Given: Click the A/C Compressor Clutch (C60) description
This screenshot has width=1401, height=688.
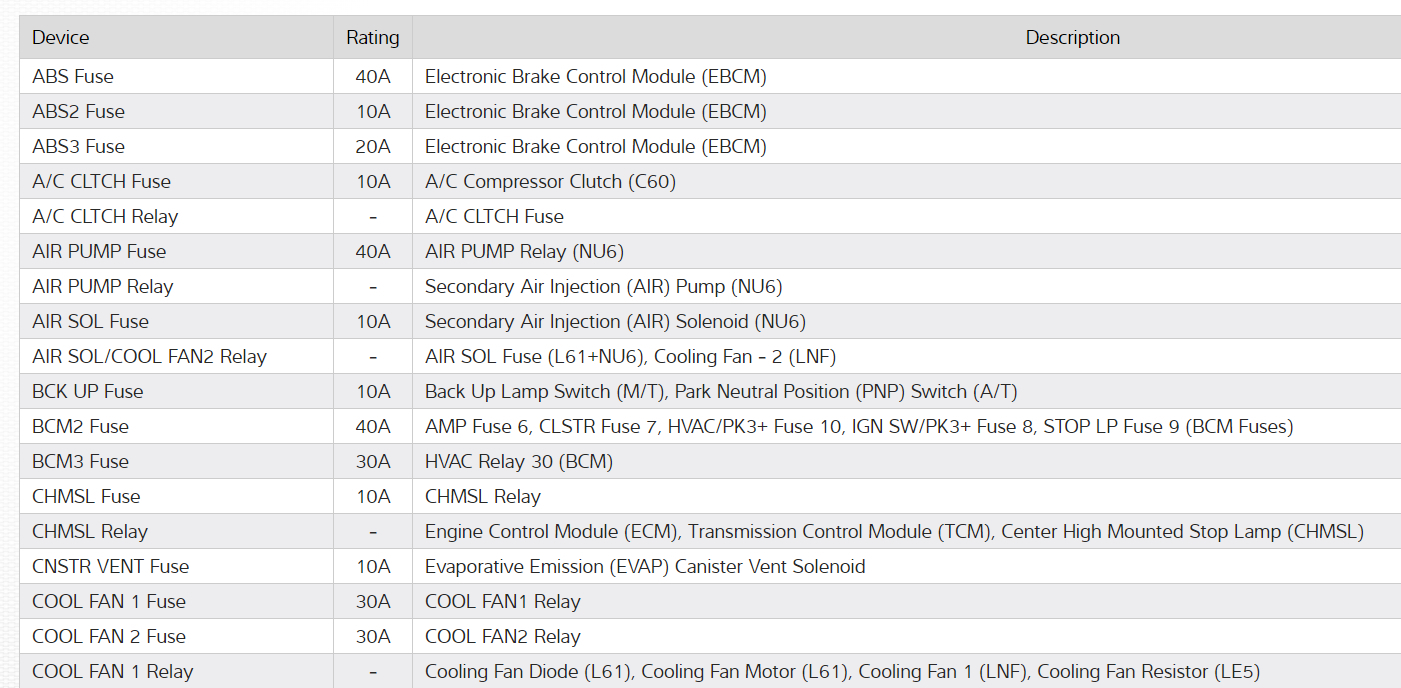Looking at the screenshot, I should click(x=550, y=181).
